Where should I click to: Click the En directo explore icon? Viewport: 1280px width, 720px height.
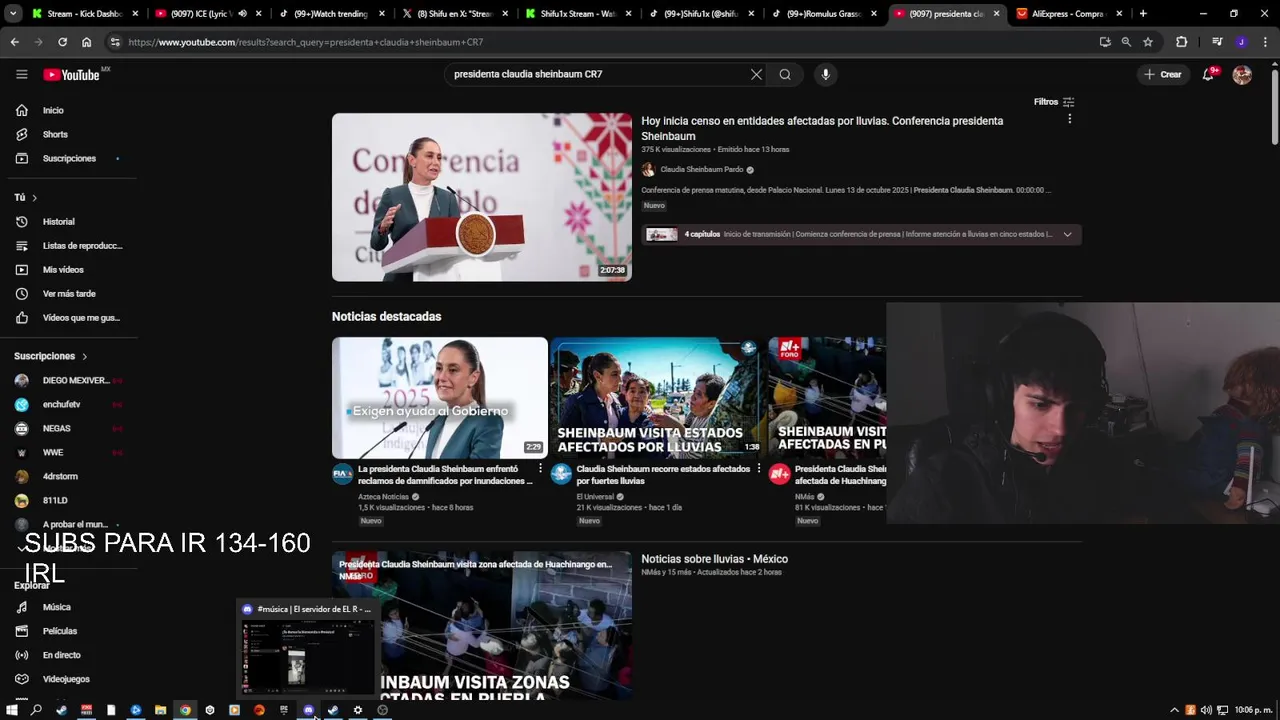22,655
